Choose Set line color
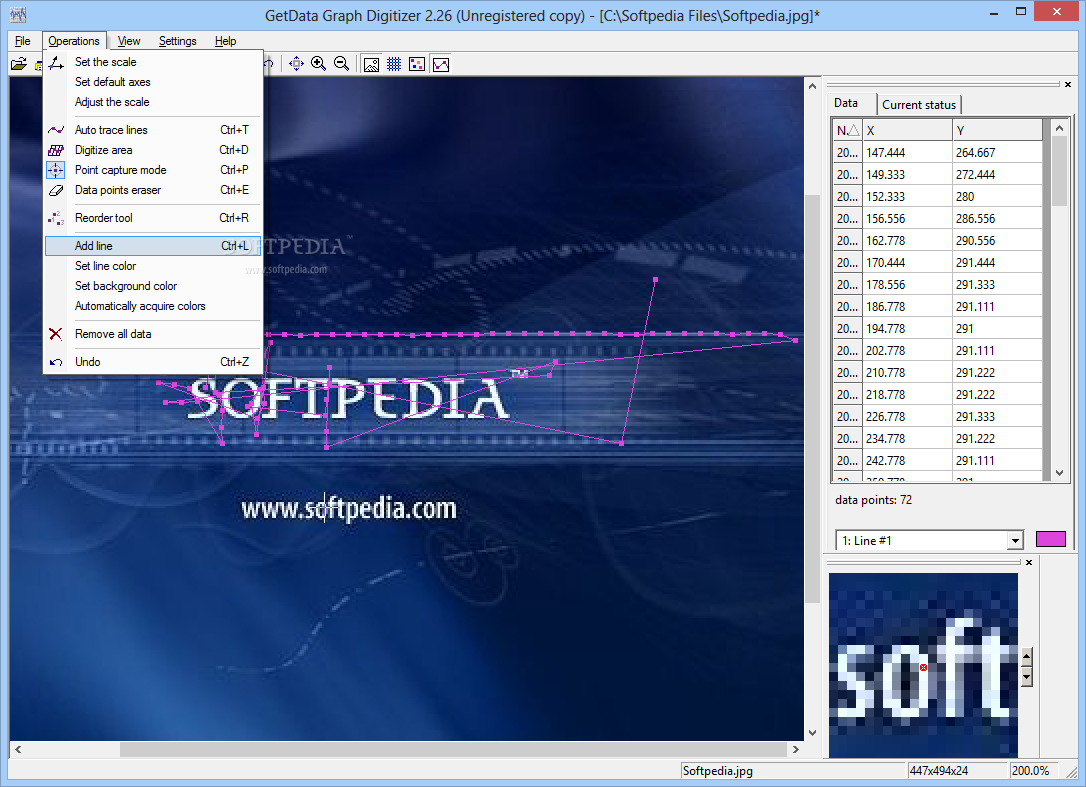This screenshot has height=787, width=1086. click(153, 266)
